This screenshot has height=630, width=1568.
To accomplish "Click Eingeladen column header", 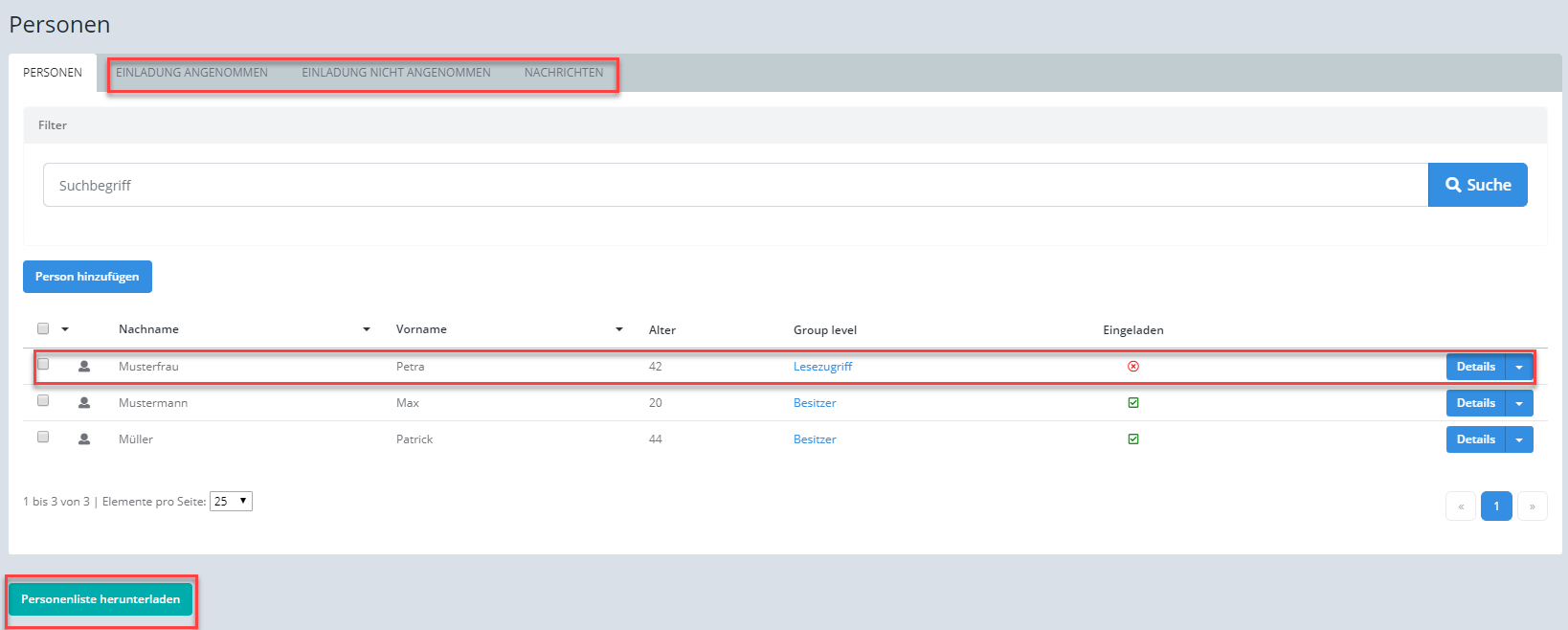I will [1133, 330].
